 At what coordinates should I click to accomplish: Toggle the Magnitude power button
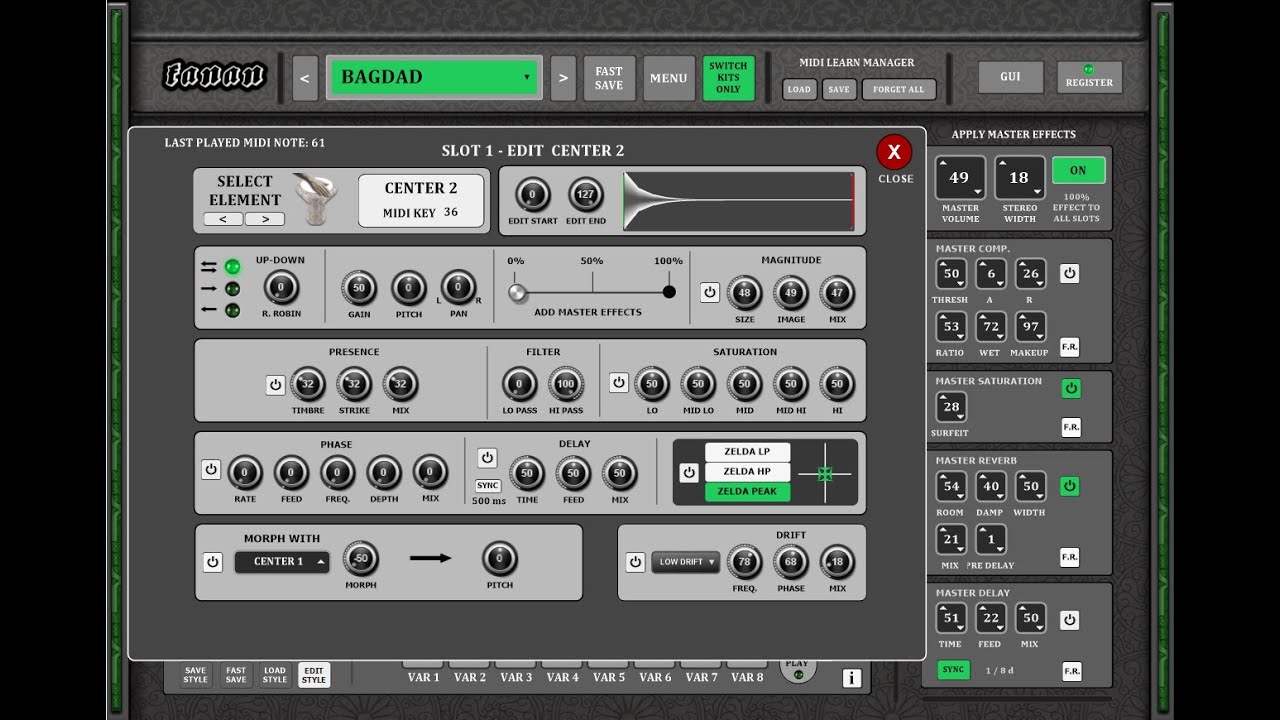pyautogui.click(x=709, y=293)
